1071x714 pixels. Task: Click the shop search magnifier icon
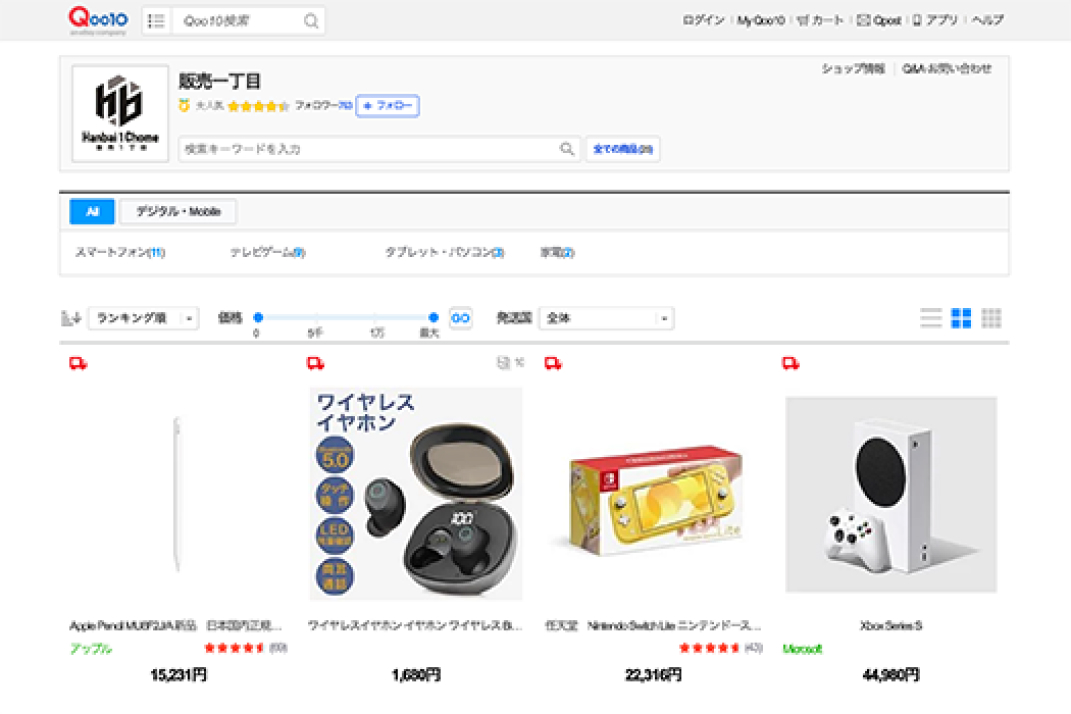[x=567, y=148]
